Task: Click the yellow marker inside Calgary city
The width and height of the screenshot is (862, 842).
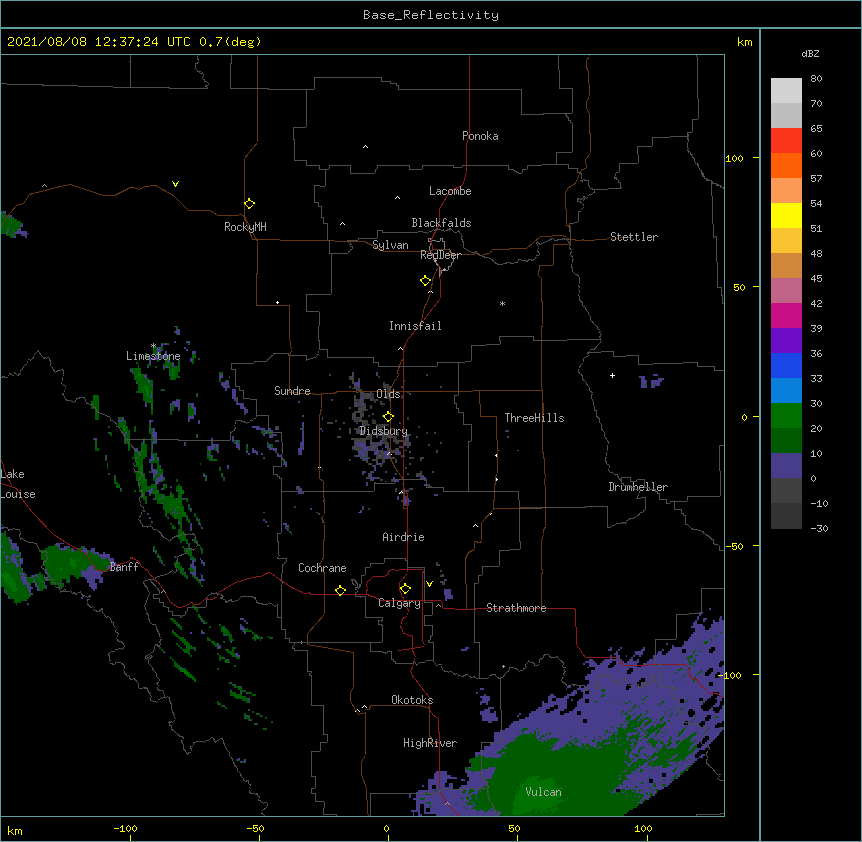Action: [x=405, y=589]
